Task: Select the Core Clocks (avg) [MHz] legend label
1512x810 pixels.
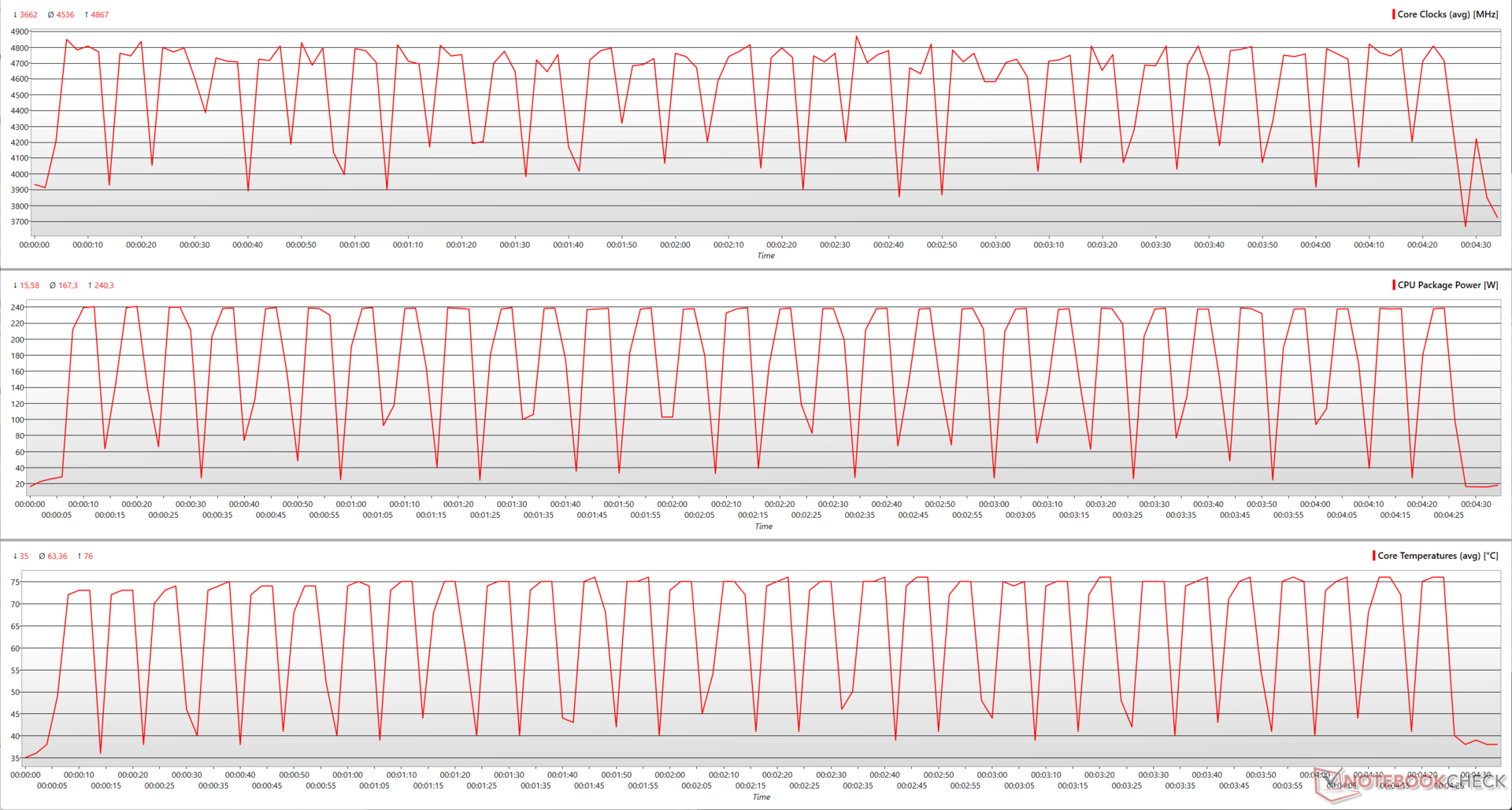Action: (1447, 14)
